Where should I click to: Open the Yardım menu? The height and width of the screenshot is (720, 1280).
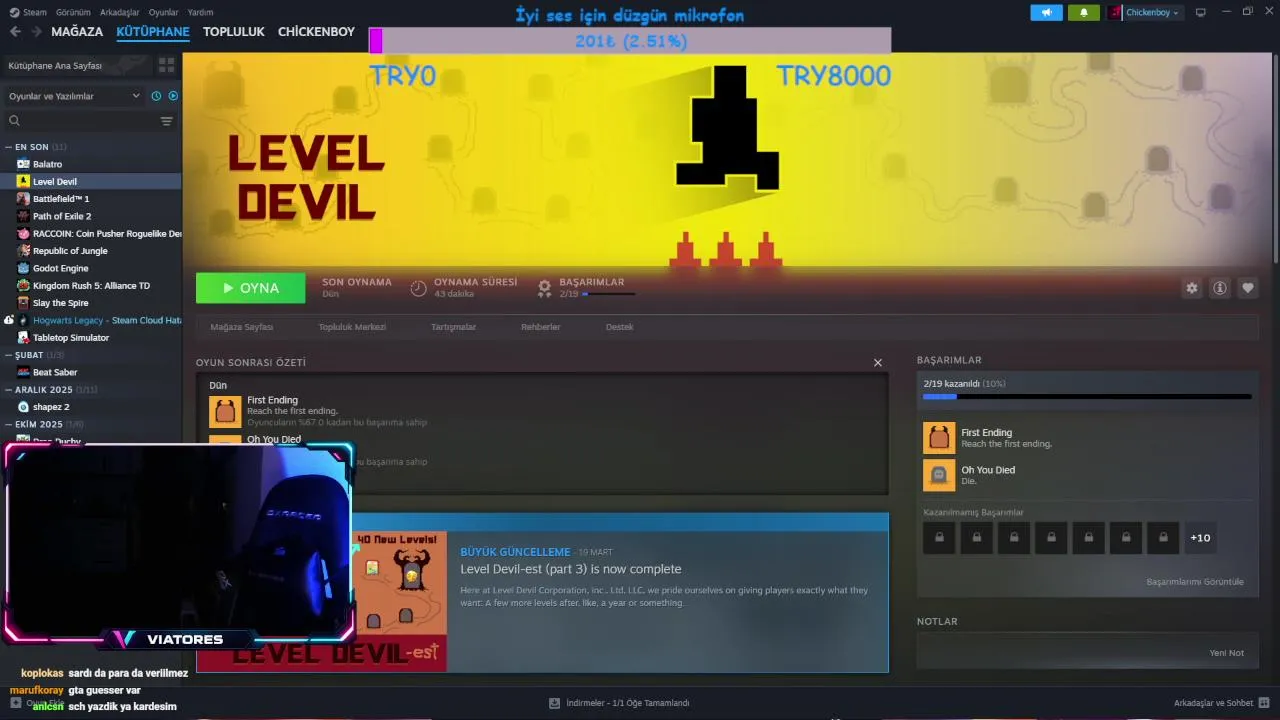[200, 12]
